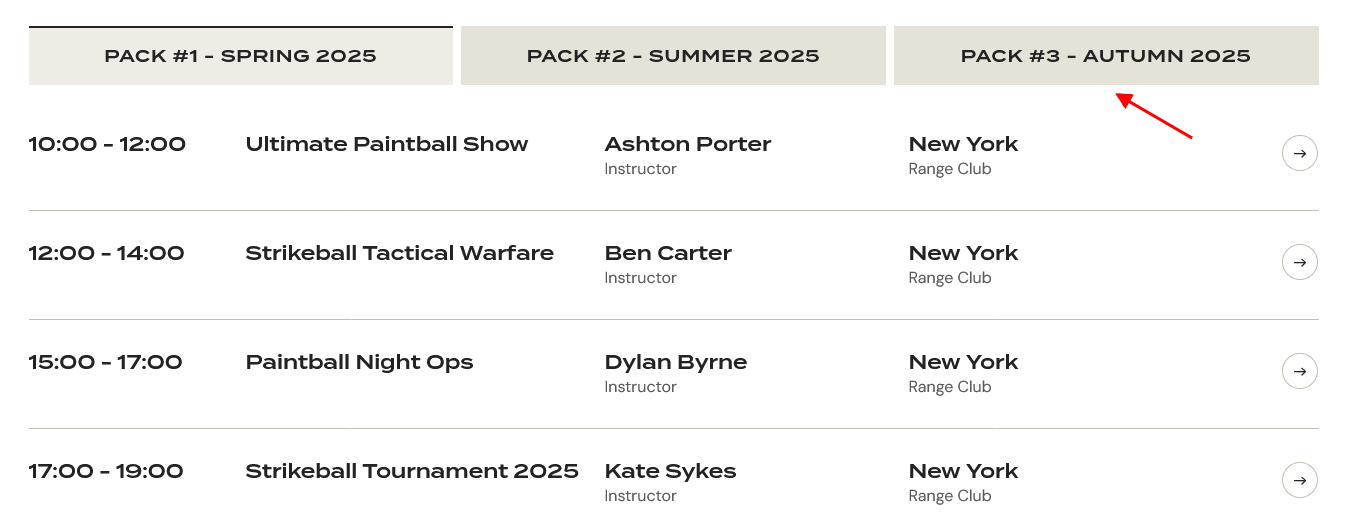Select instructor Kate Sykes
The width and height of the screenshot is (1349, 531).
tap(671, 471)
